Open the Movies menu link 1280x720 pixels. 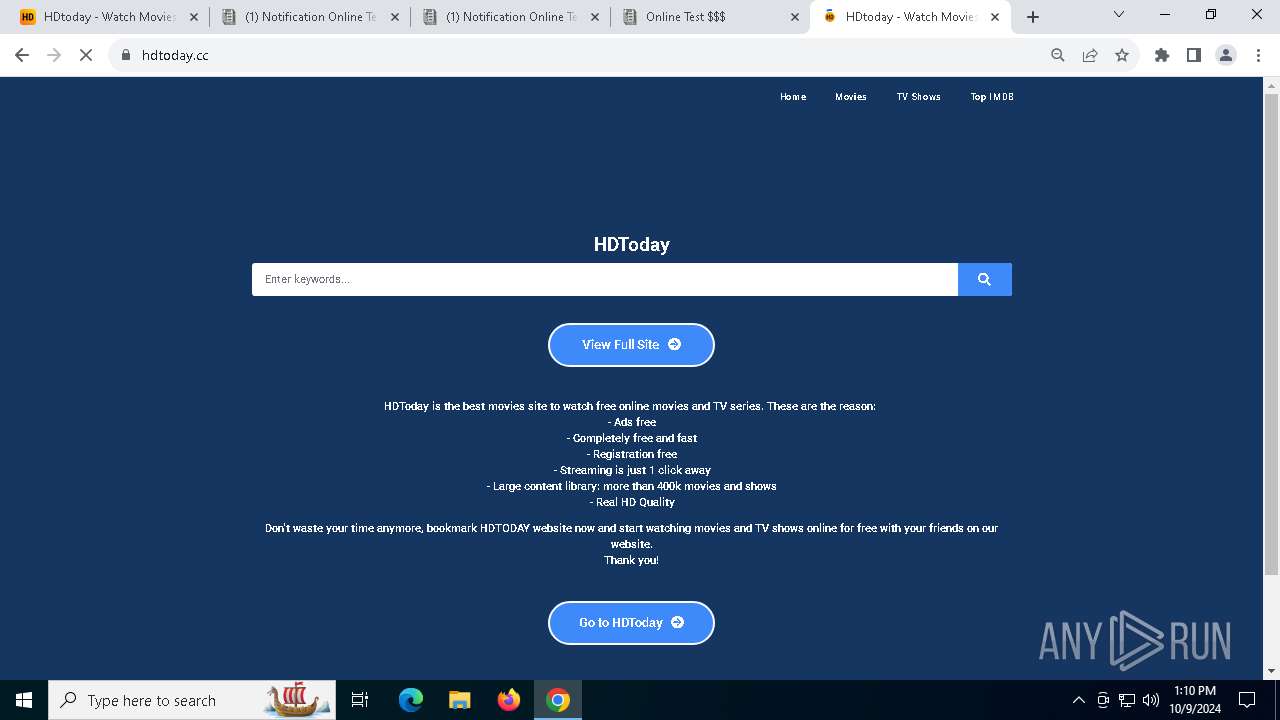coord(851,97)
